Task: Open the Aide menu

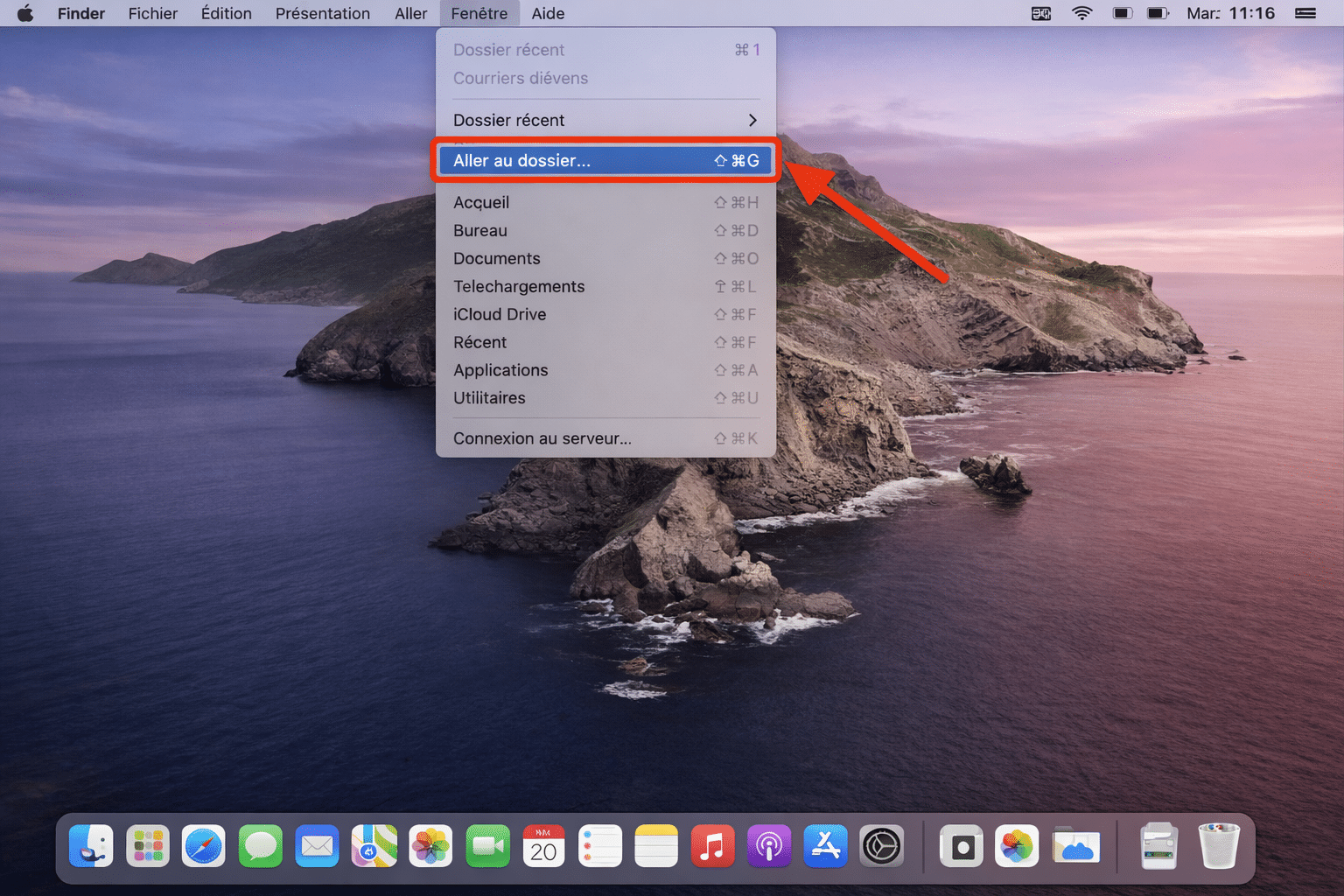Action: tap(549, 13)
